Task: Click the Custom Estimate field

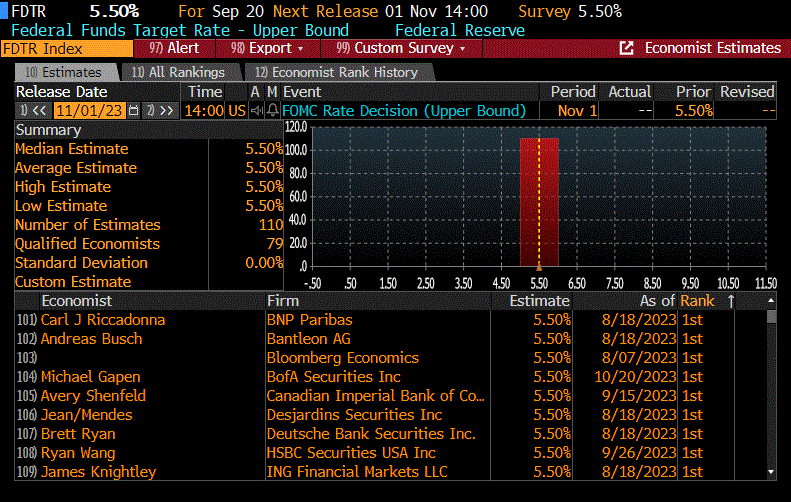Action: 246,282
